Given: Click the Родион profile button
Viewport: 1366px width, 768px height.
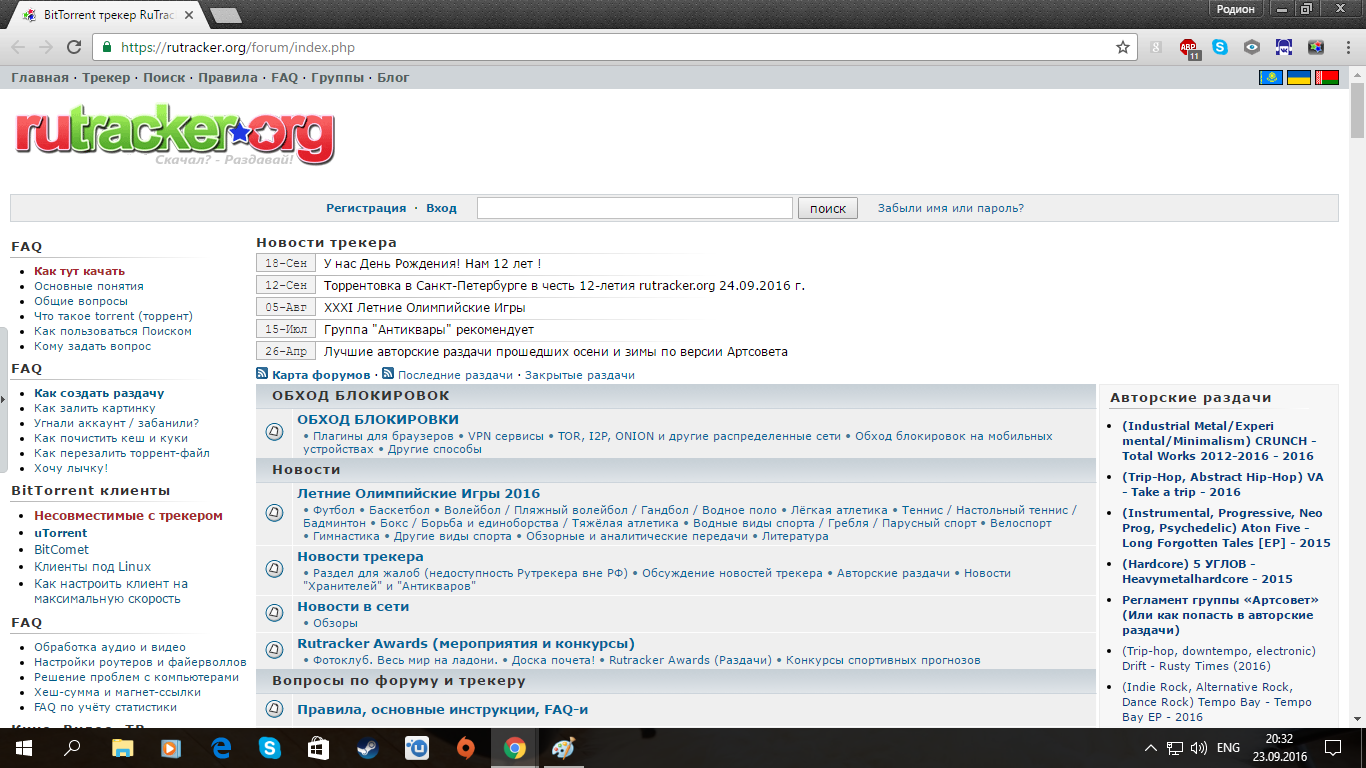Looking at the screenshot, I should (1235, 9).
